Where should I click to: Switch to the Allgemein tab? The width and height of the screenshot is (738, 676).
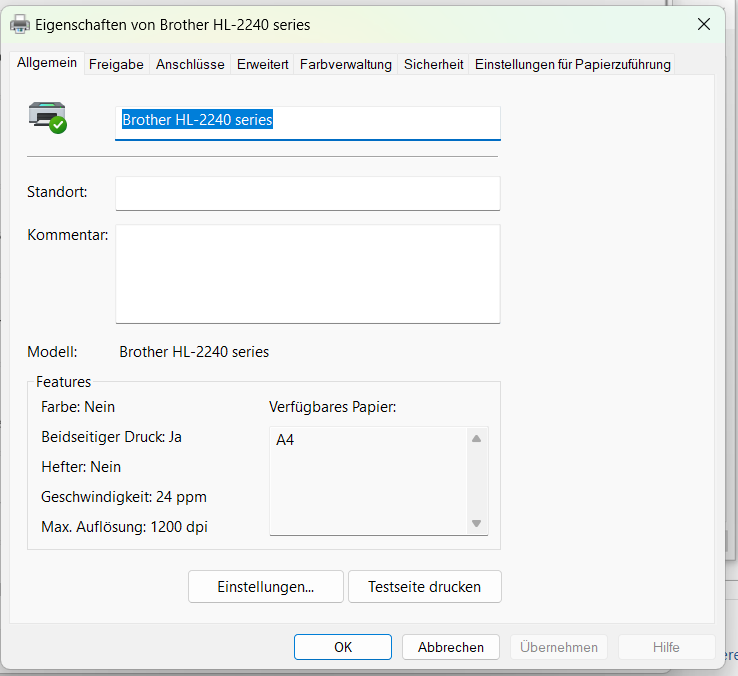[x=47, y=63]
